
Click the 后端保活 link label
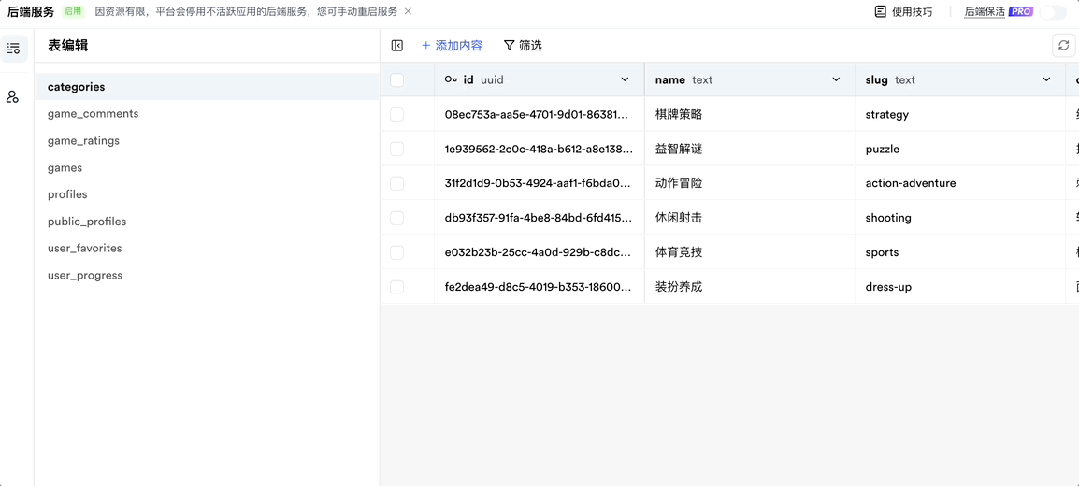984,12
